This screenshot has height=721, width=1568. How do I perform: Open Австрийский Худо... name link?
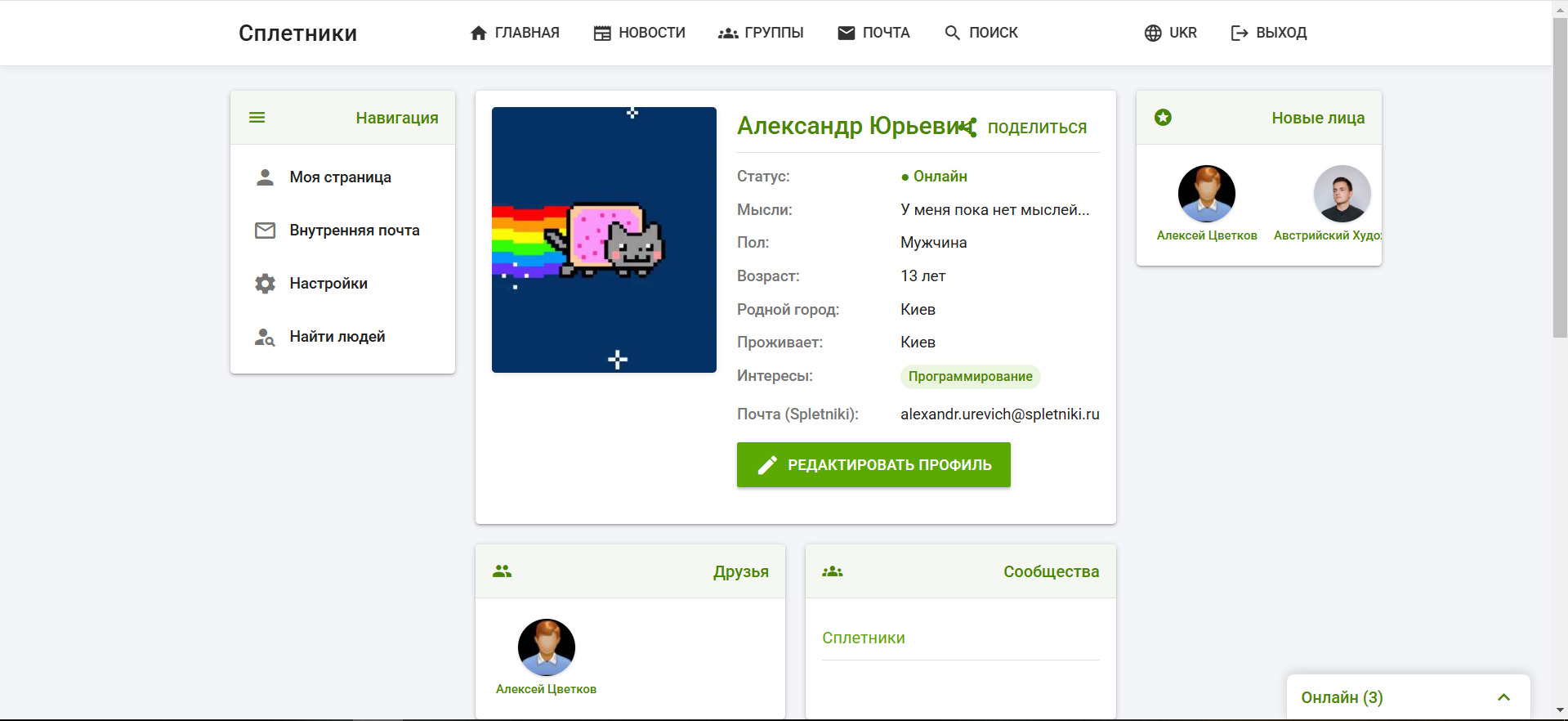(x=1328, y=235)
